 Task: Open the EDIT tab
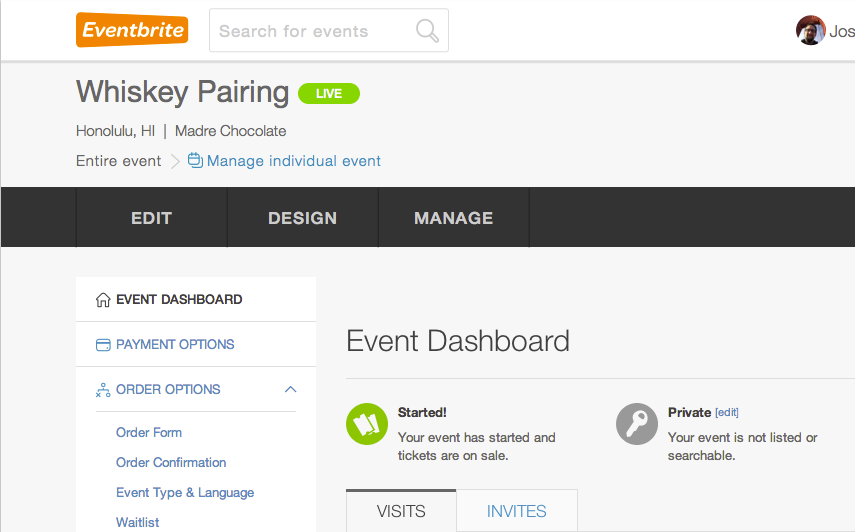click(152, 217)
